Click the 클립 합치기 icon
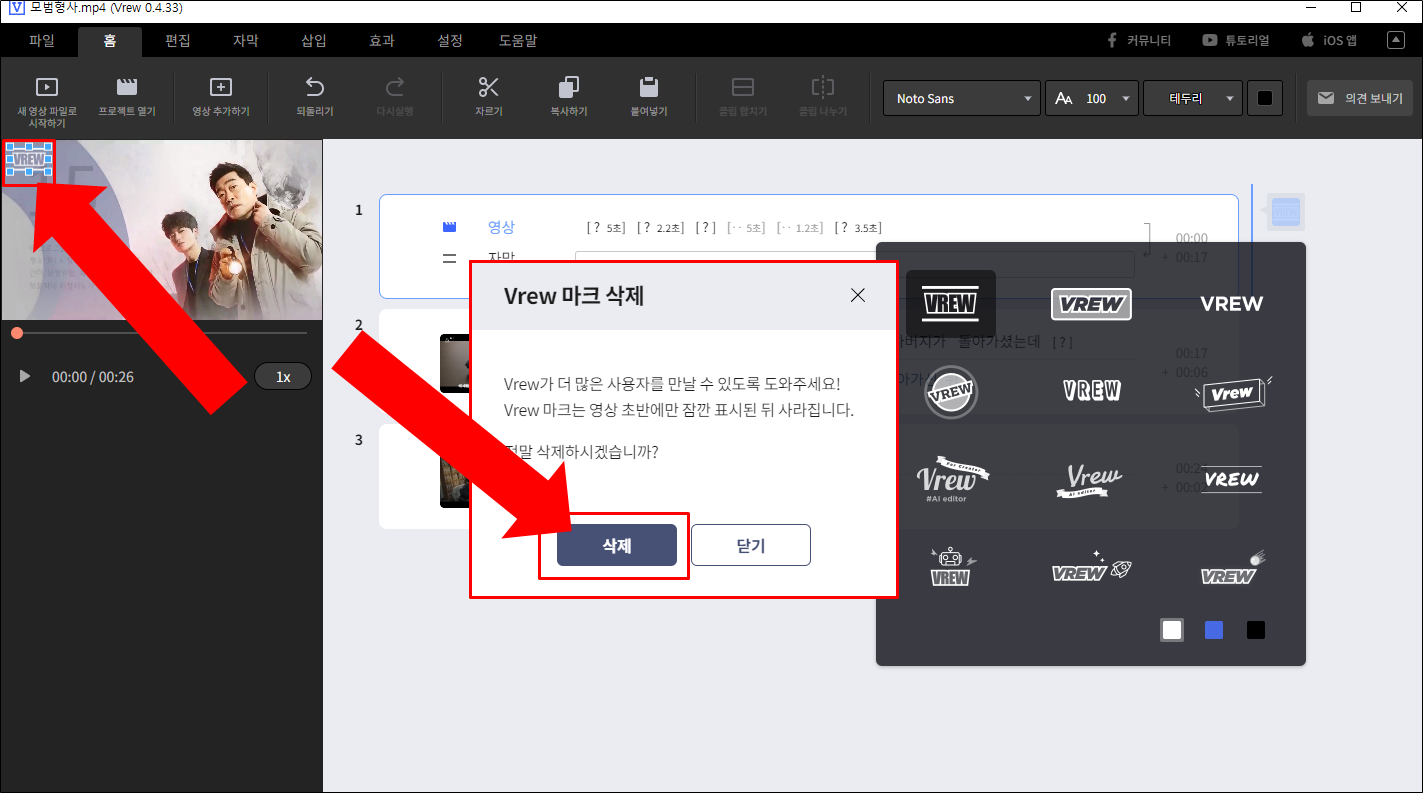This screenshot has width=1423, height=793. pos(742,87)
